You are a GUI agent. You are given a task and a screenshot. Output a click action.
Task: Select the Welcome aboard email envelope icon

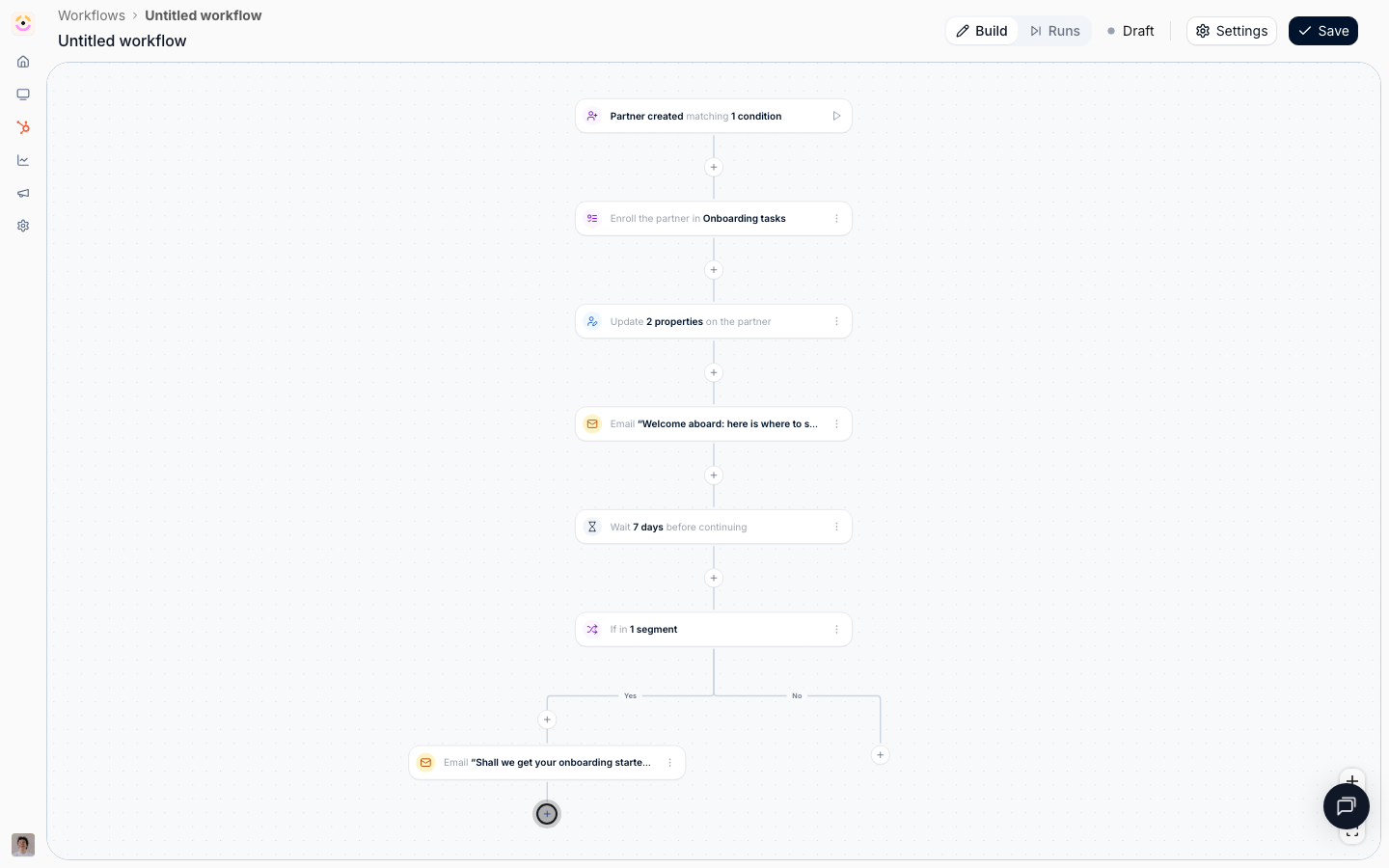coord(592,424)
